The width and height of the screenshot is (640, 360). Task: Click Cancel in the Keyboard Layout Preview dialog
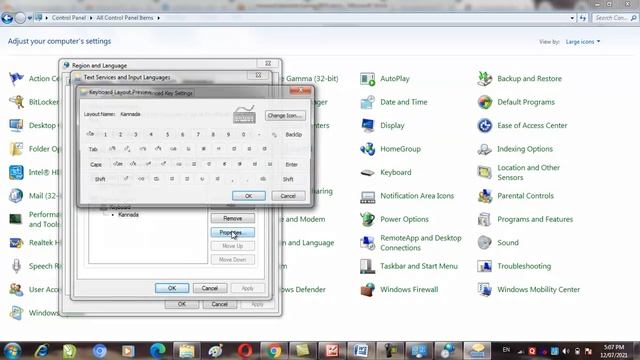288,196
